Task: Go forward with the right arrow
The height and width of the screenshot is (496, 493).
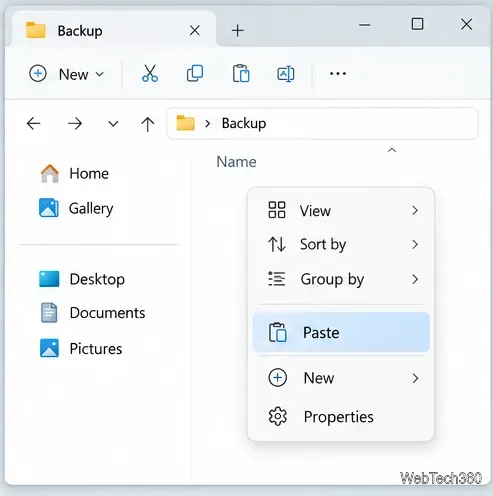Action: [x=75, y=124]
